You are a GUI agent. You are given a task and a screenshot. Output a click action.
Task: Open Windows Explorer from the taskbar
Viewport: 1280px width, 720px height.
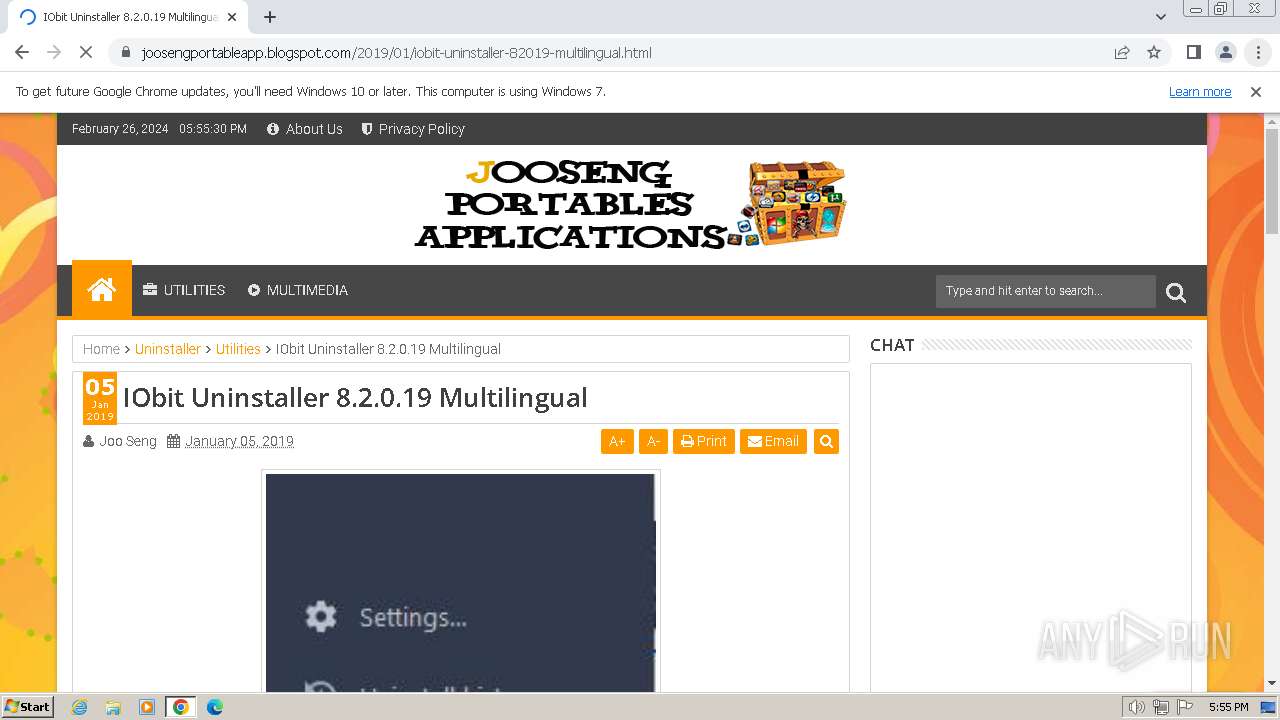coord(113,707)
